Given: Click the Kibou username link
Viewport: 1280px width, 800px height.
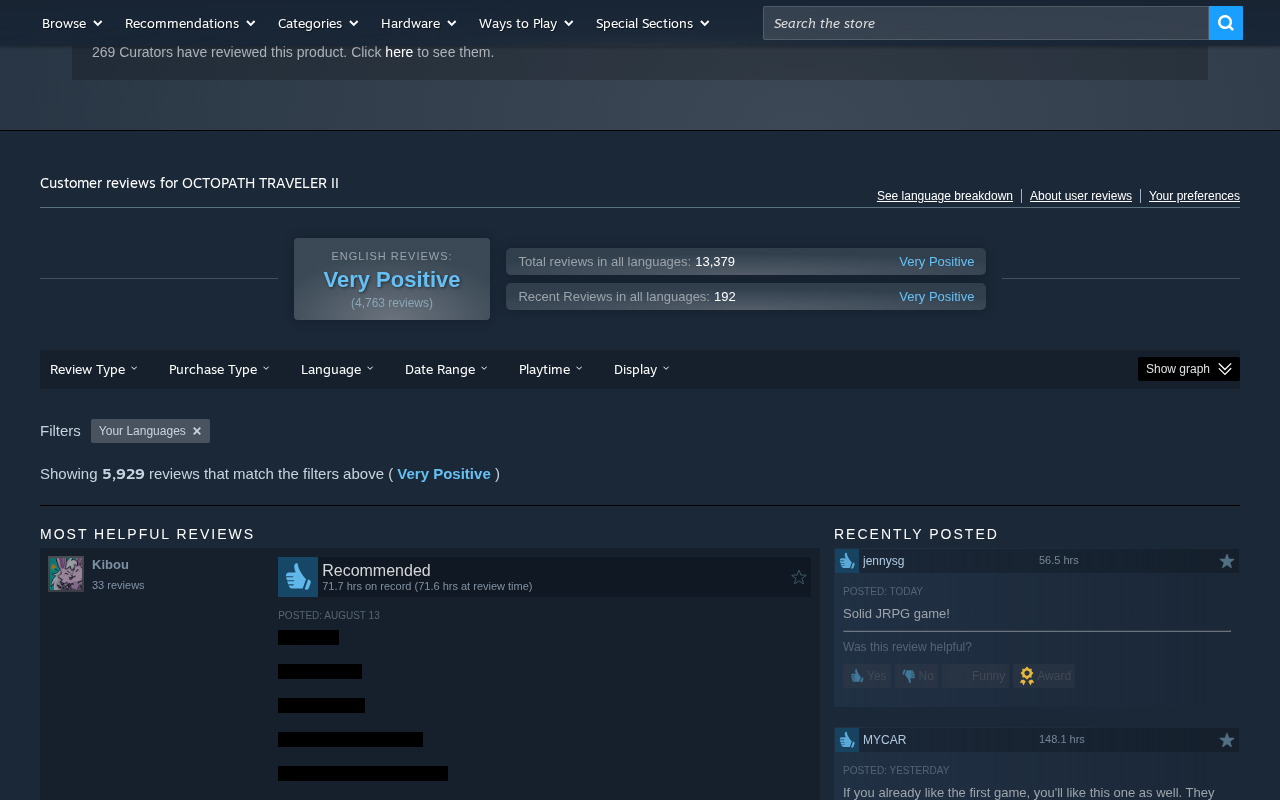Looking at the screenshot, I should (x=110, y=565).
